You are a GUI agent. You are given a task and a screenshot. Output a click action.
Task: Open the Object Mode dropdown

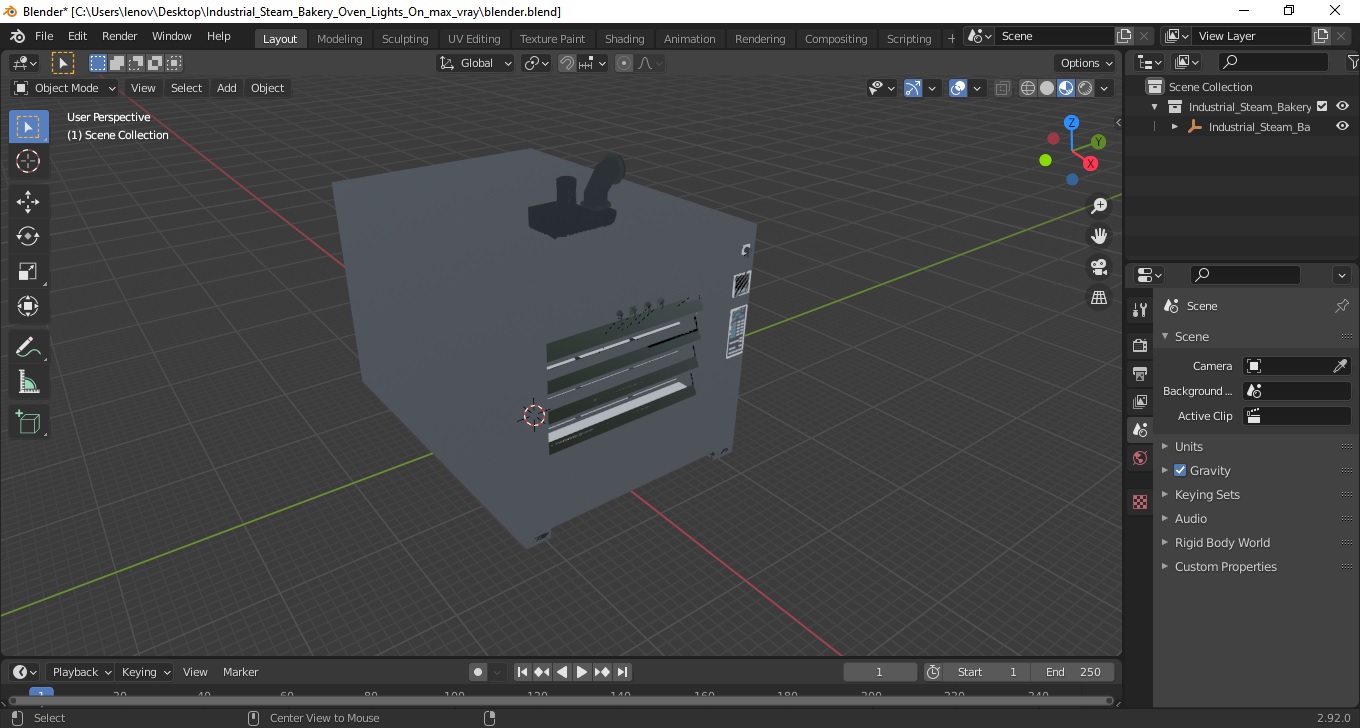pyautogui.click(x=65, y=88)
